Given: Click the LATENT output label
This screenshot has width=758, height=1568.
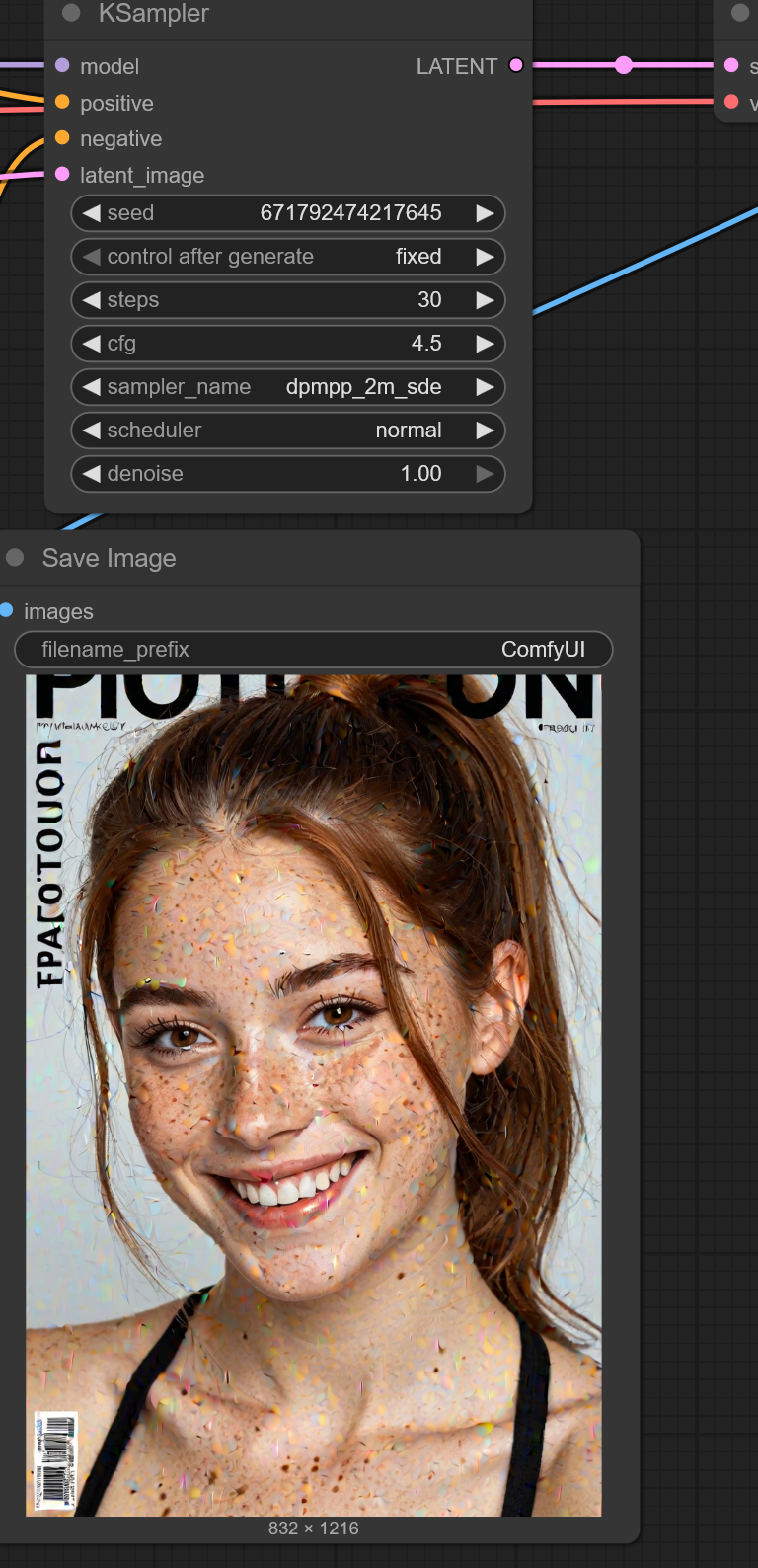Looking at the screenshot, I should coord(457,66).
